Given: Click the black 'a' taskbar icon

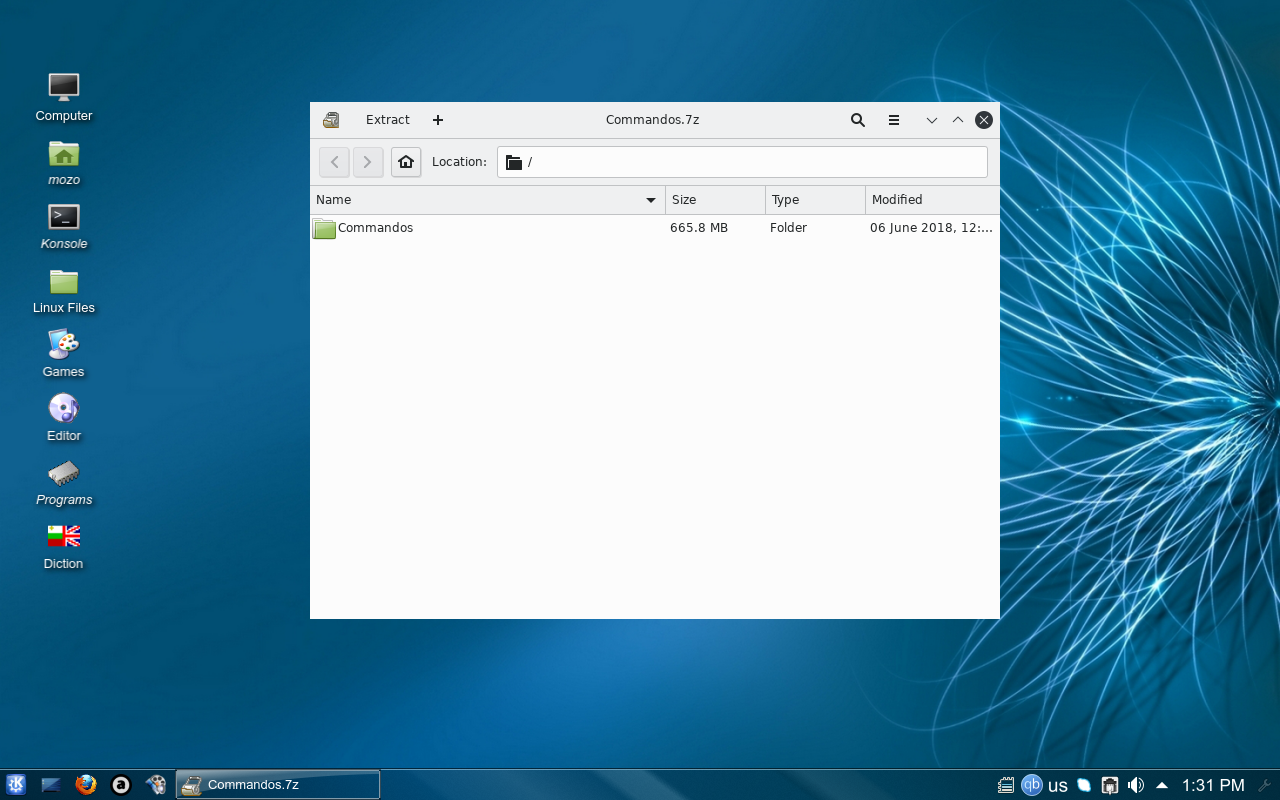Looking at the screenshot, I should 121,785.
